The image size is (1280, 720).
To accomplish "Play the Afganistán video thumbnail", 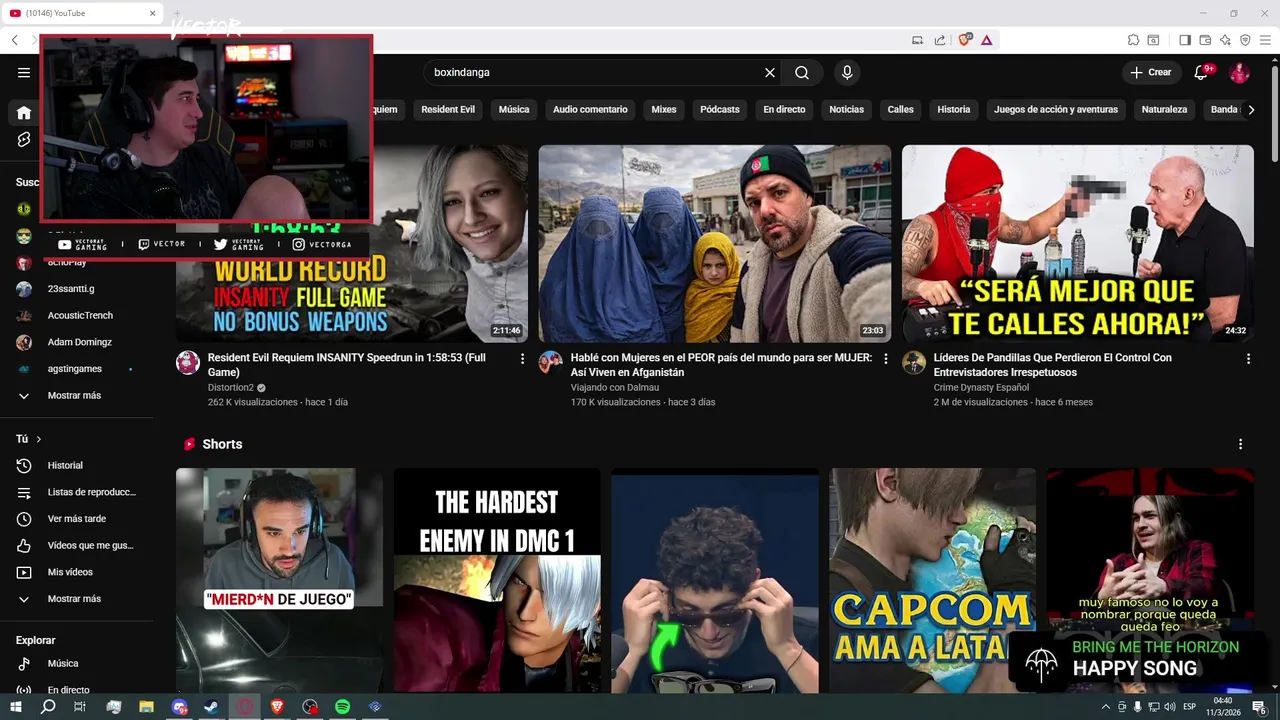I will [x=715, y=244].
